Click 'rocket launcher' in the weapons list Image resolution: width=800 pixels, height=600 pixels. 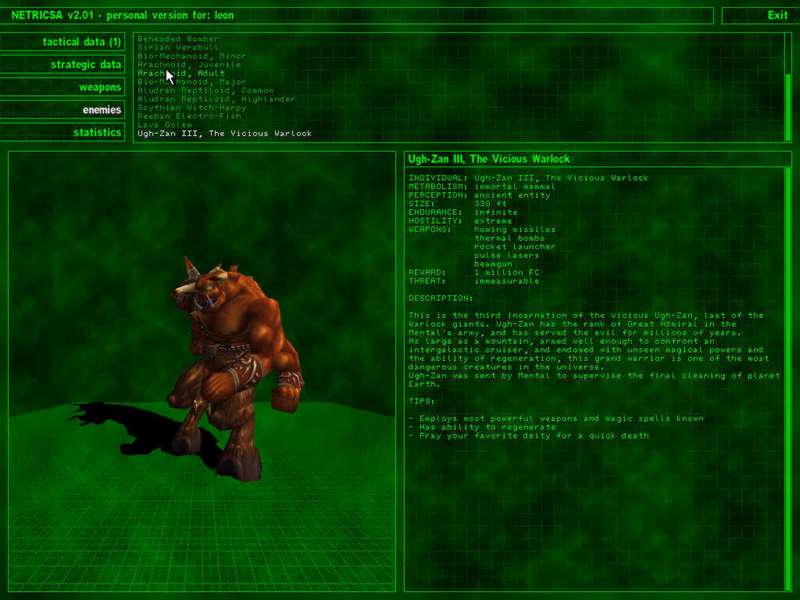coord(514,246)
